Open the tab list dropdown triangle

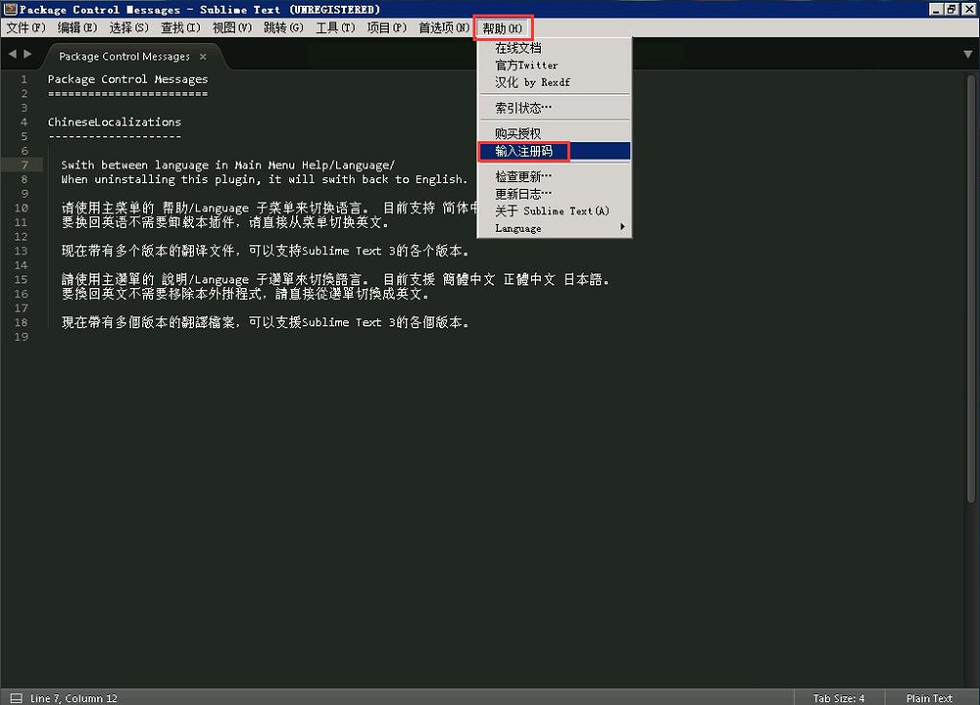click(x=968, y=54)
